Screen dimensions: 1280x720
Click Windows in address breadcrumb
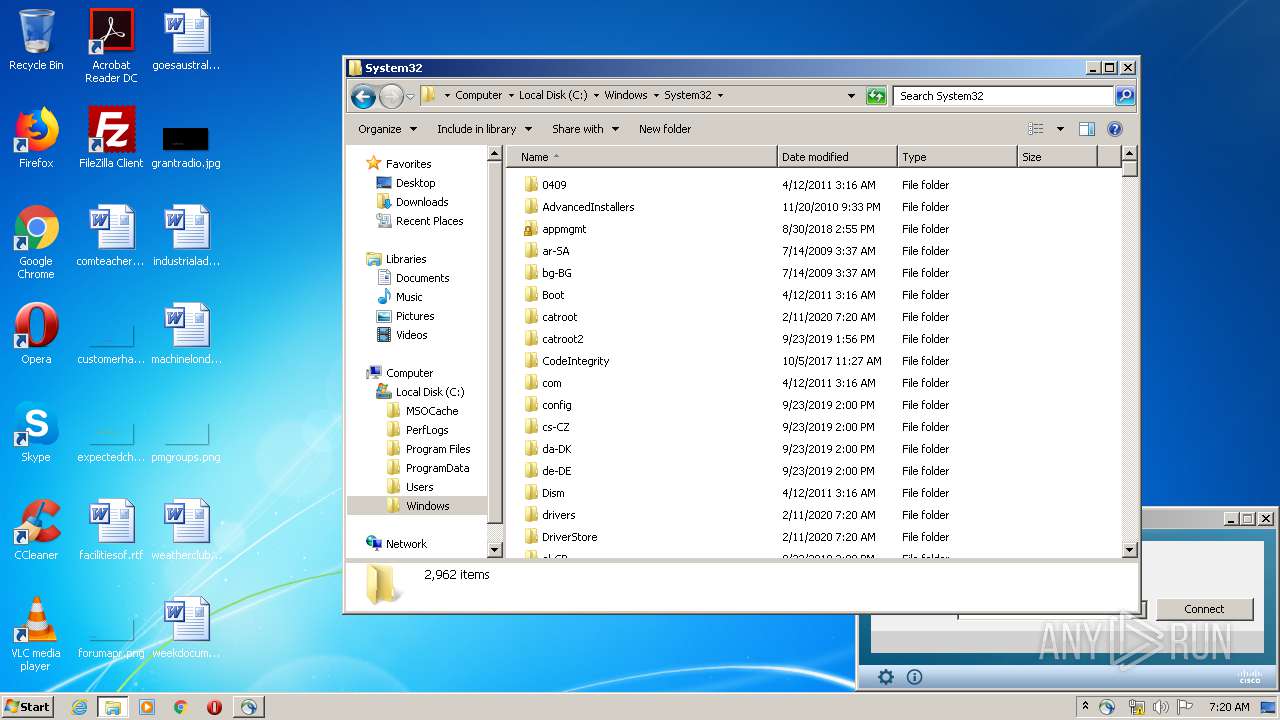coord(626,96)
